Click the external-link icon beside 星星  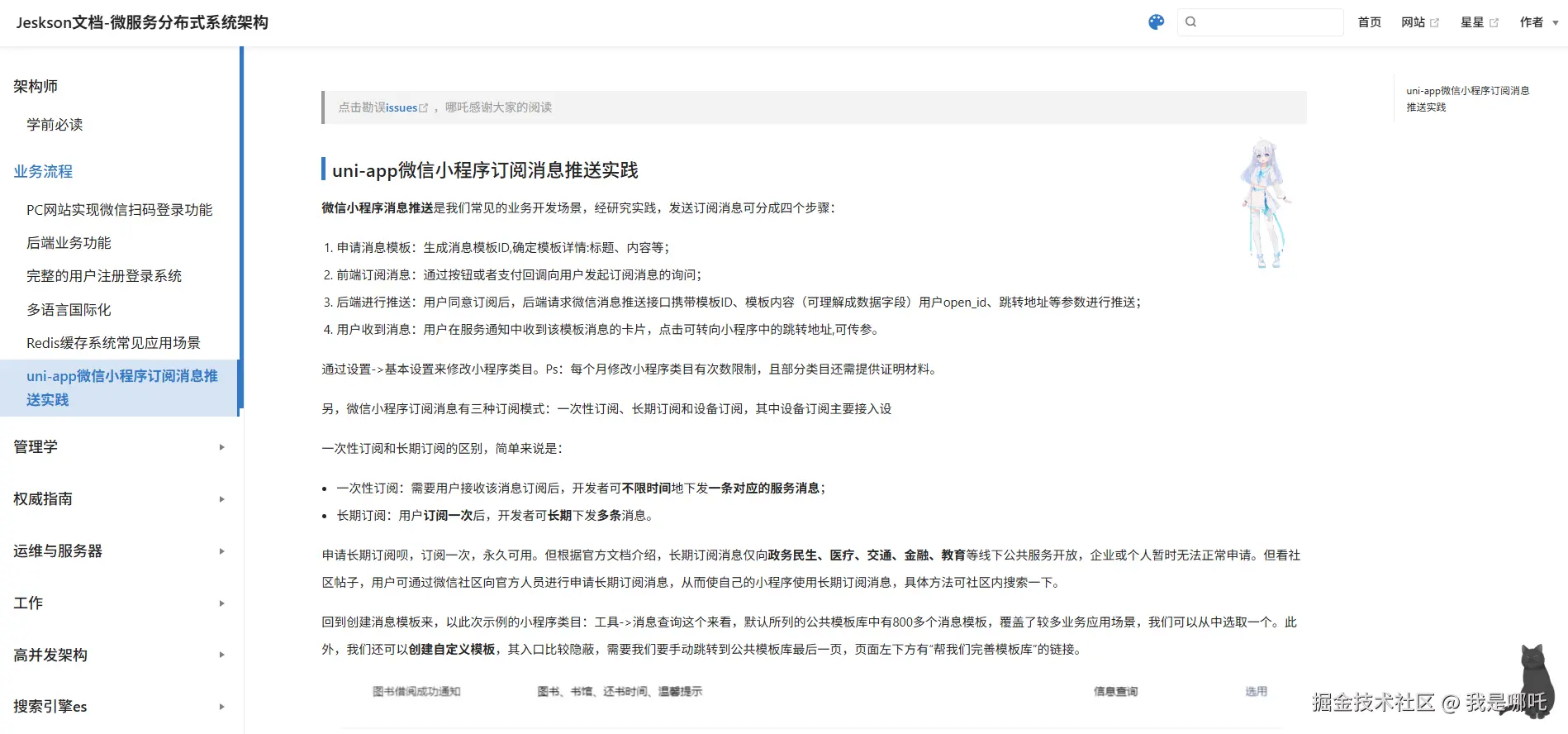click(1494, 23)
